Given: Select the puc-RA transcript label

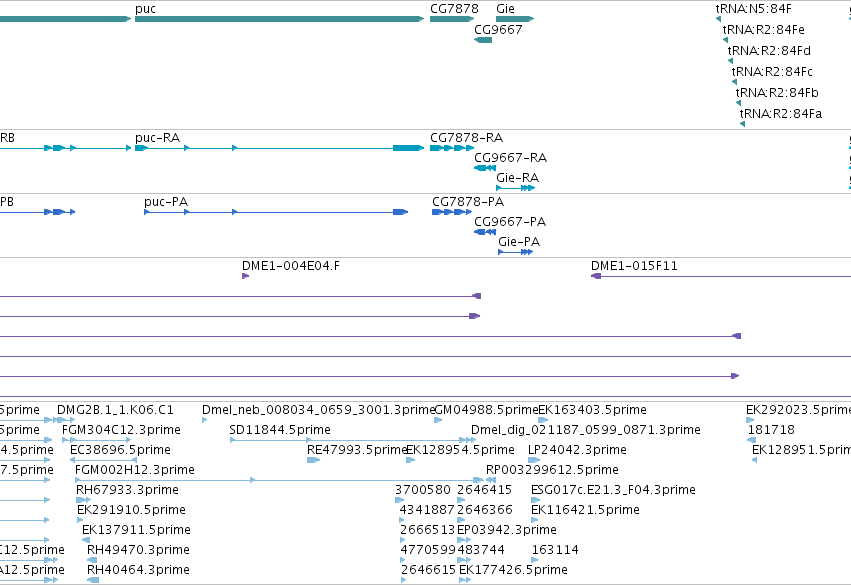Looking at the screenshot, I should click(157, 138).
